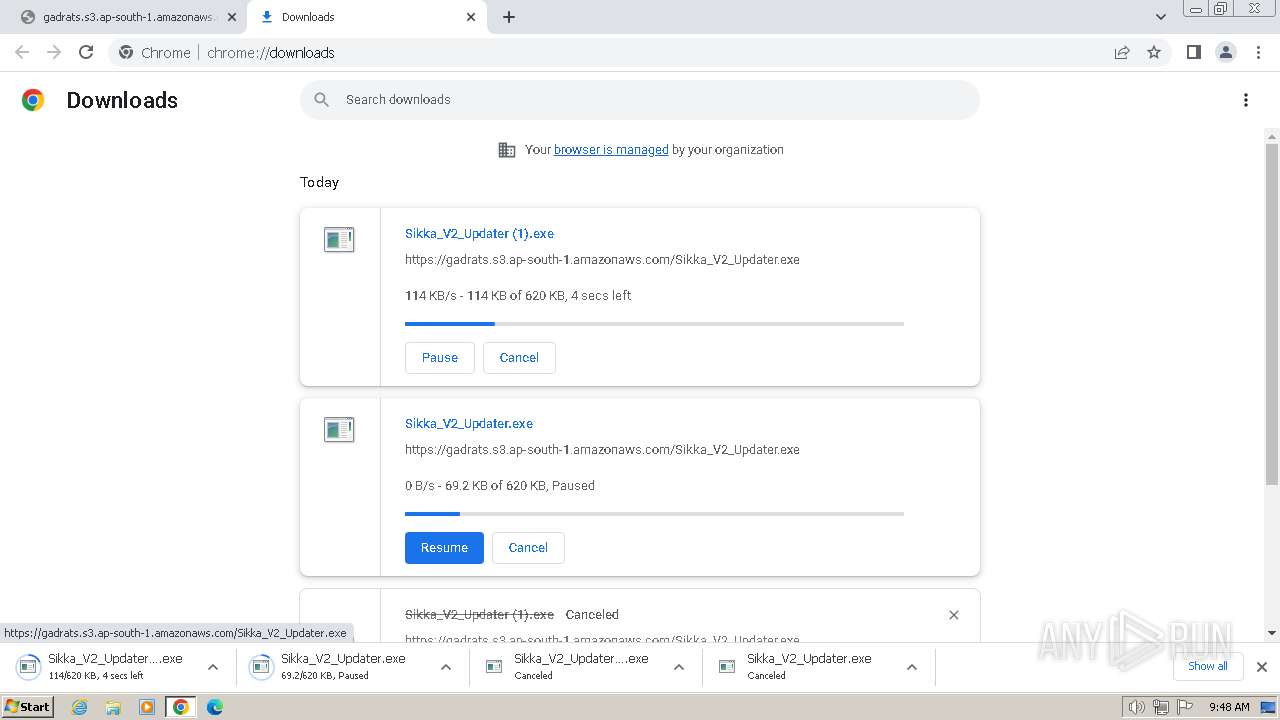Click the Chrome logo beside Downloads
1280x720 pixels.
pyautogui.click(x=33, y=100)
